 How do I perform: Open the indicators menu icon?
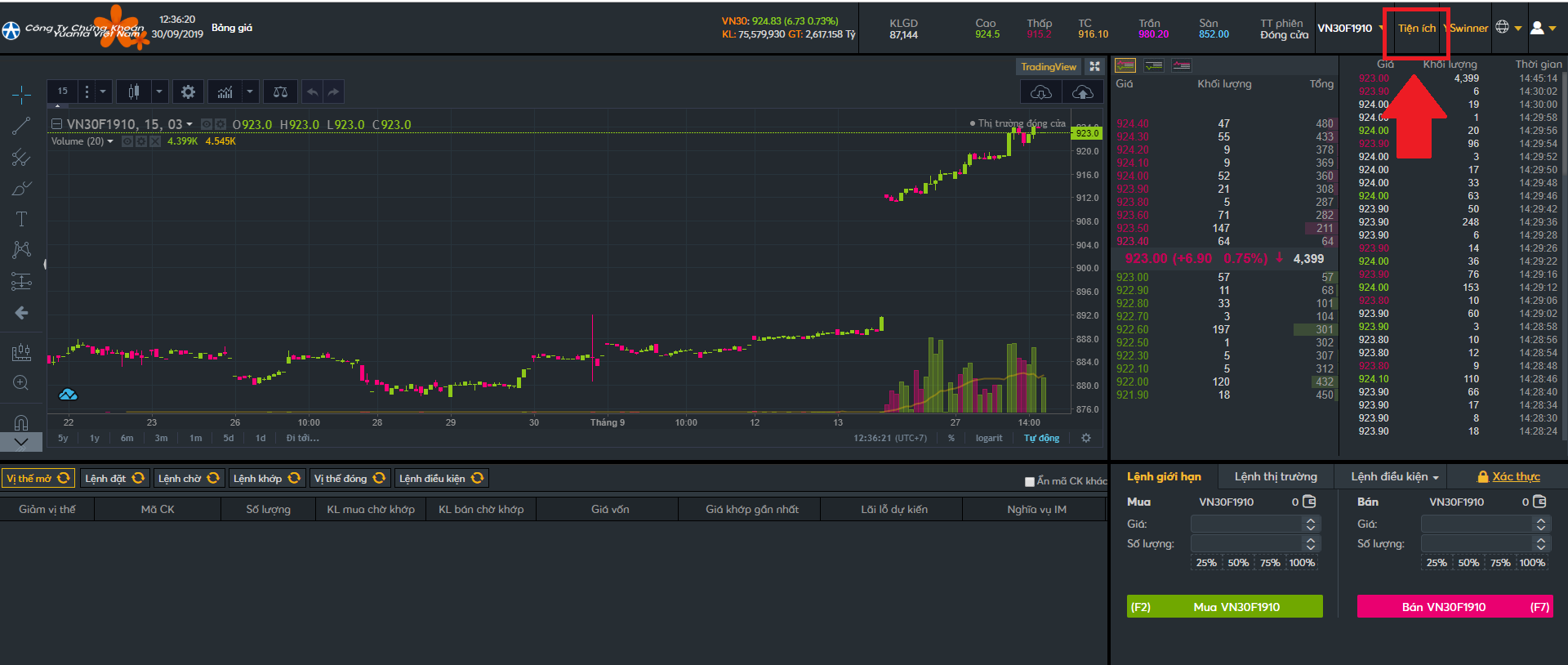(225, 91)
